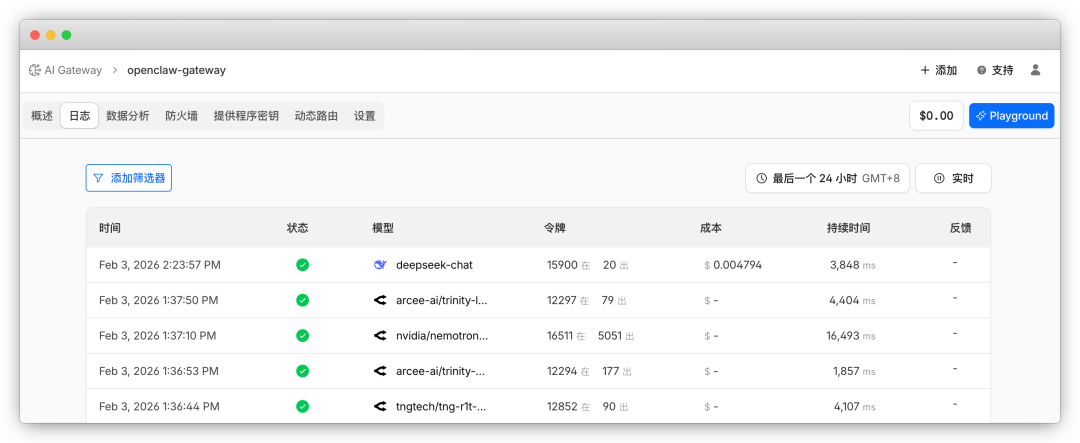Open the 添加 menu in header
1080x443 pixels.
[x=938, y=70]
